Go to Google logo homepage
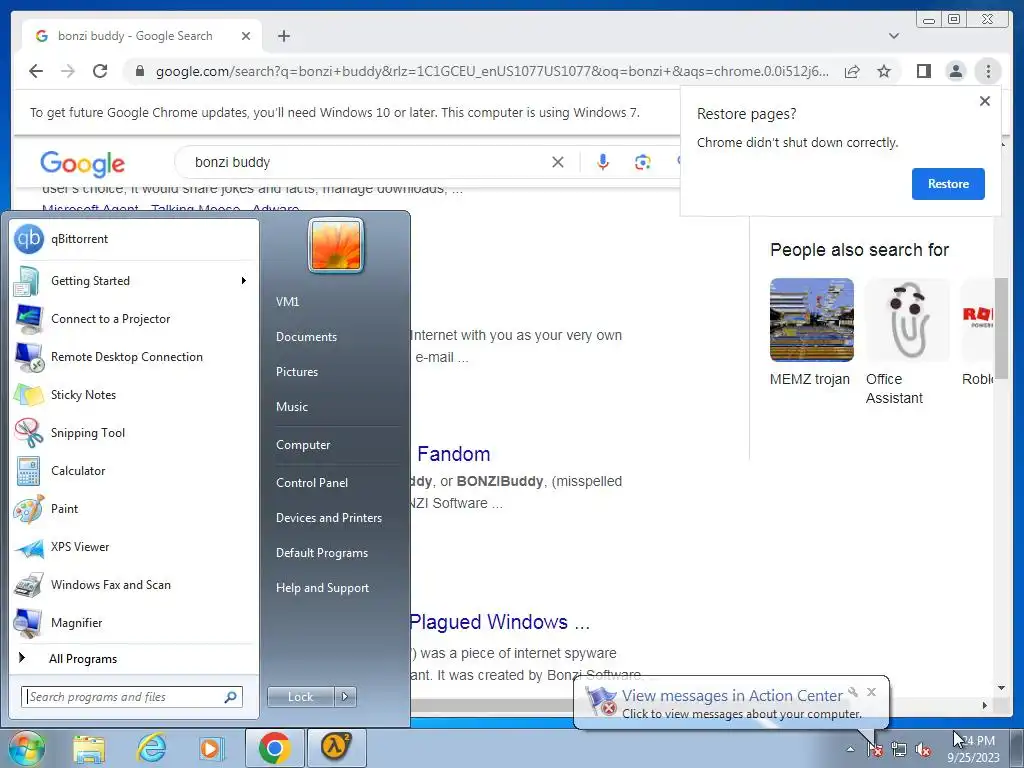The image size is (1024, 768). pyautogui.click(x=82, y=163)
